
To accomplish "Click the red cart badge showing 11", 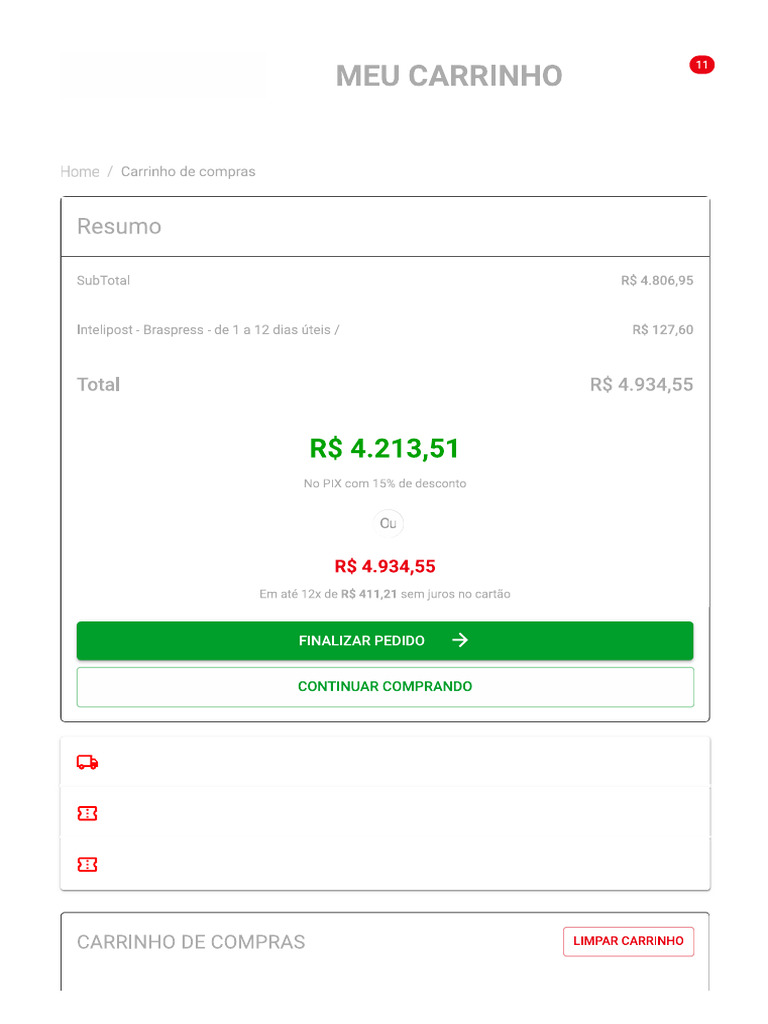I will (x=702, y=65).
